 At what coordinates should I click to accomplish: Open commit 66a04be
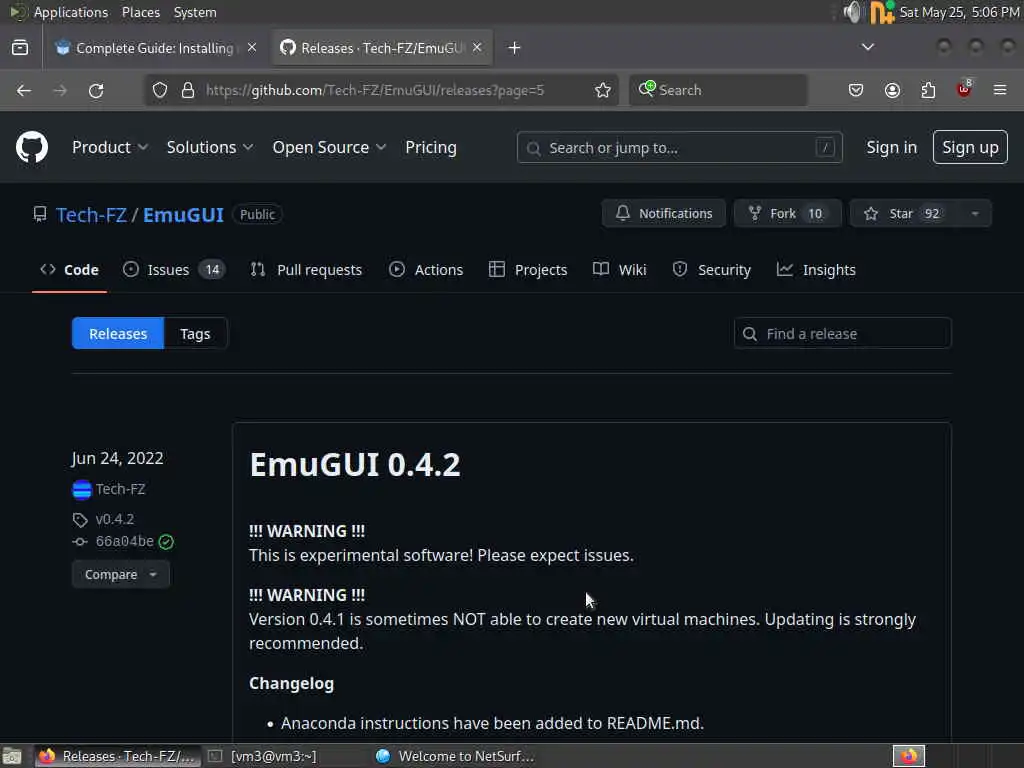(125, 541)
